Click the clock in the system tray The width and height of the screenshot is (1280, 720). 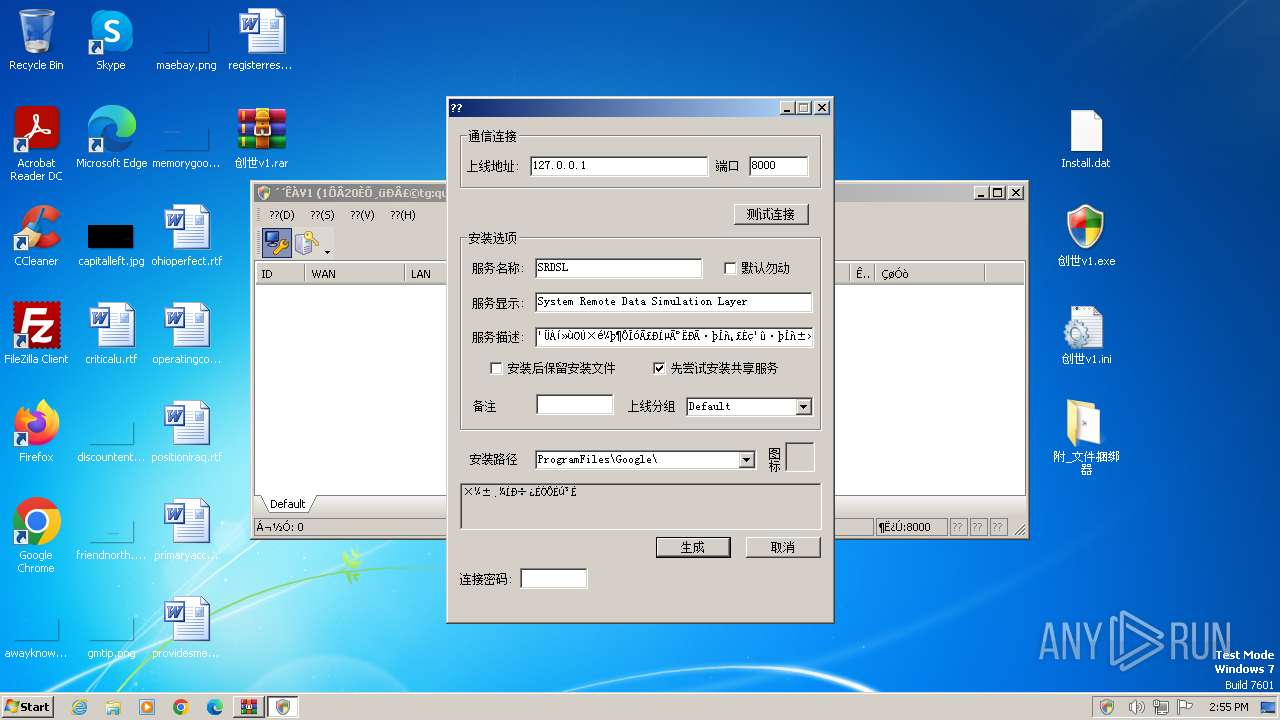(1228, 707)
